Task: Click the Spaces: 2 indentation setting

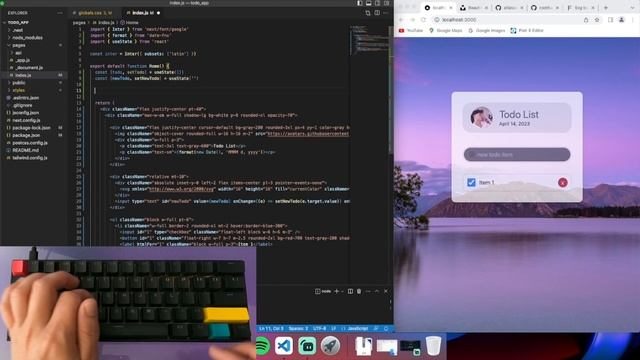Action: point(298,329)
